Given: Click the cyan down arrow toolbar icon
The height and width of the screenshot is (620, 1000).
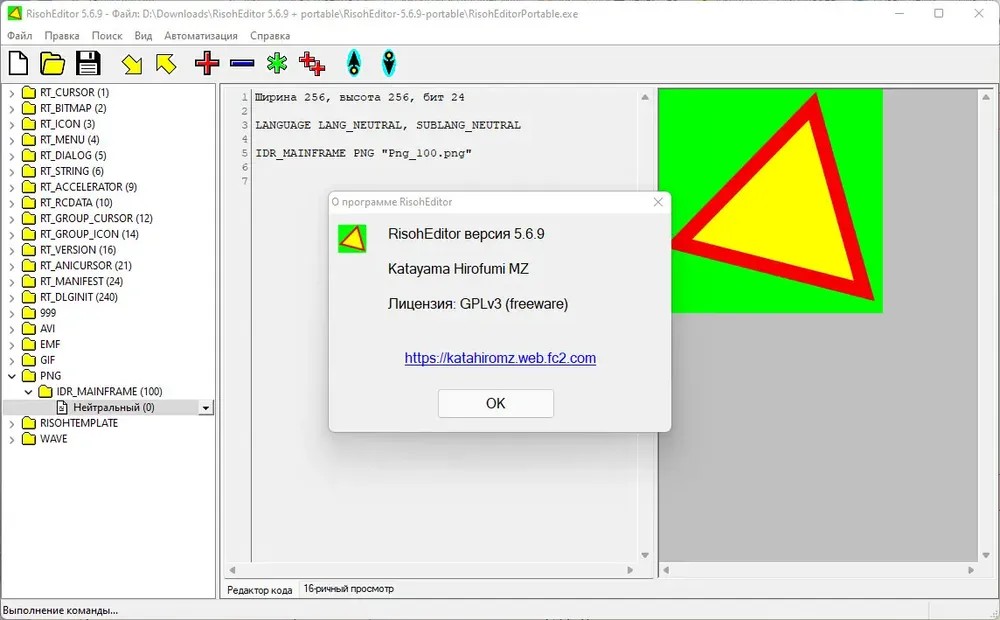Looking at the screenshot, I should pos(388,63).
